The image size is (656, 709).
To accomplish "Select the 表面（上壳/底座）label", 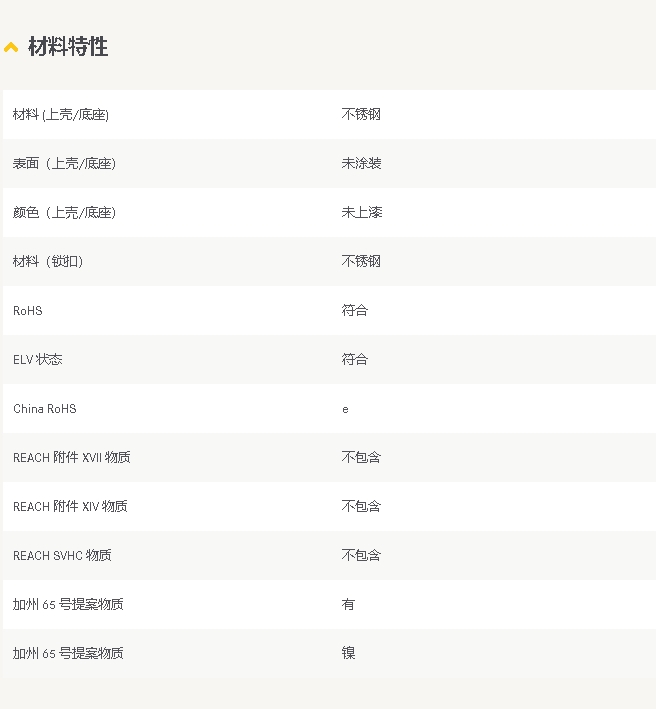I will 64,164.
